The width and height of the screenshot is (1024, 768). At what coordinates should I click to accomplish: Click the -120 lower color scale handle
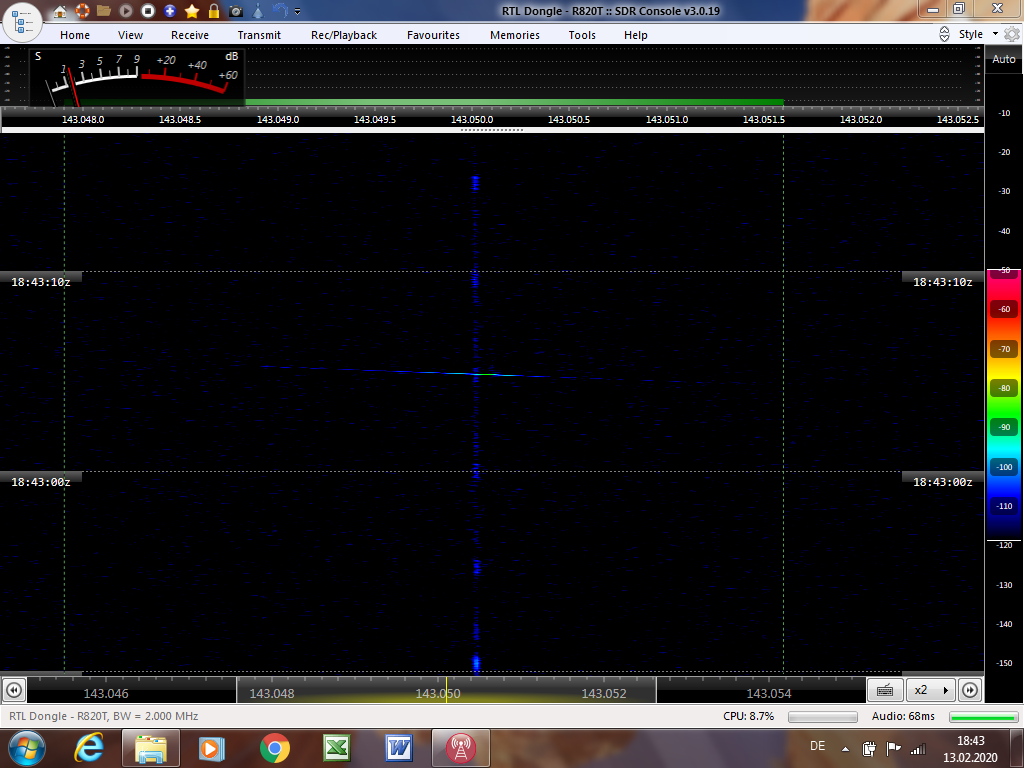1004,542
